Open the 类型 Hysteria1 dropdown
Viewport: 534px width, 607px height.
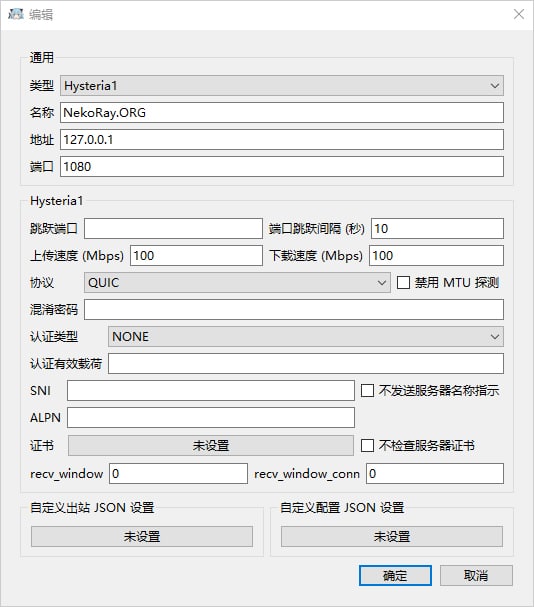pyautogui.click(x=282, y=86)
